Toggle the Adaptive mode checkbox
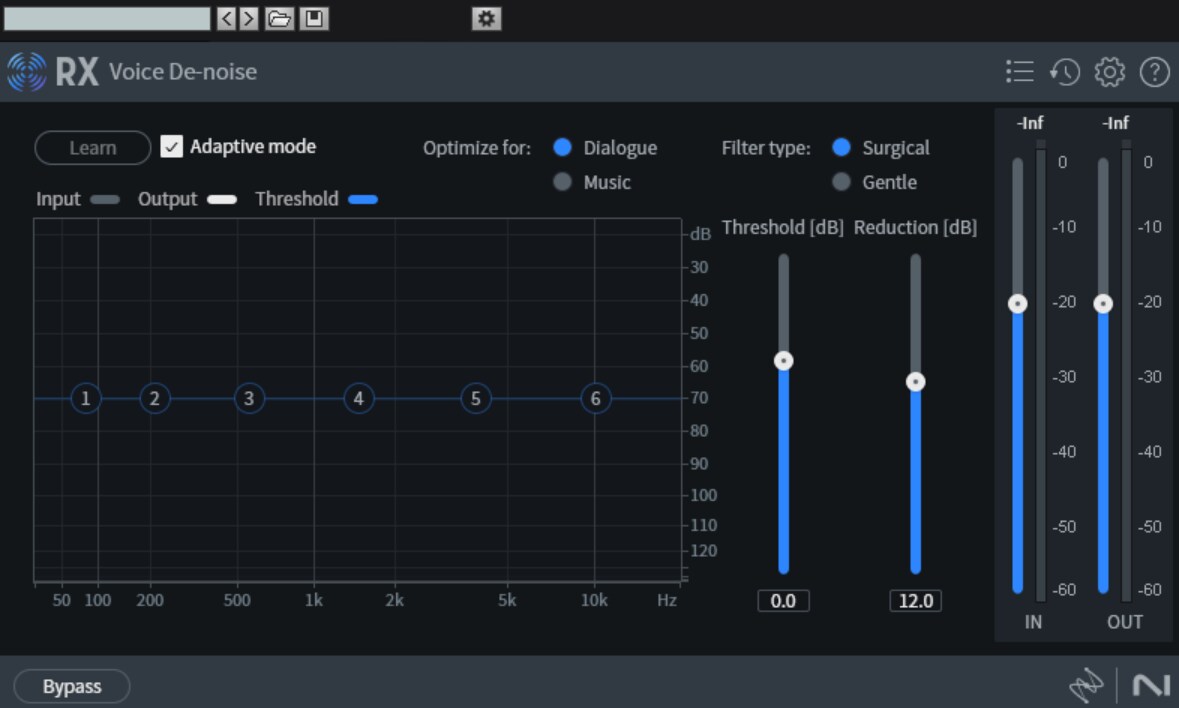Screen dimensions: 1179x708 pos(171,147)
